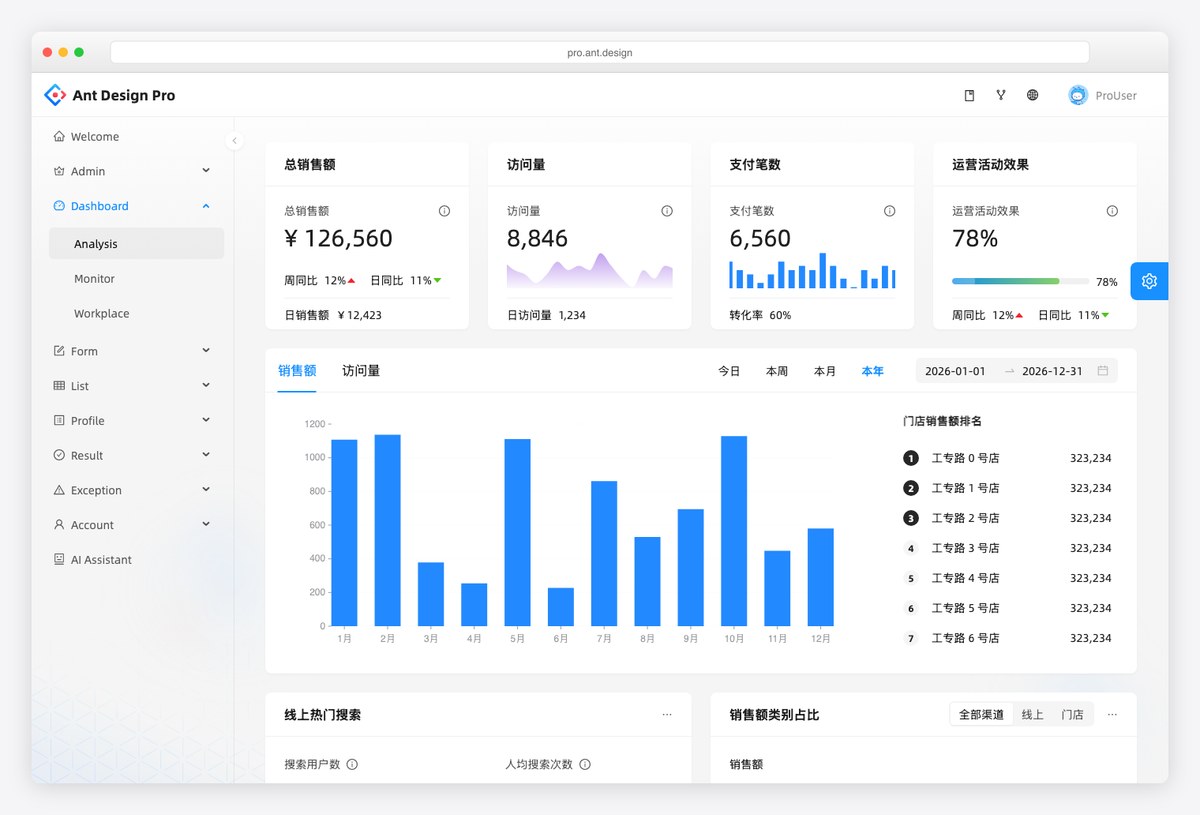Click the Form edit icon
The width and height of the screenshot is (1200, 815).
[59, 351]
